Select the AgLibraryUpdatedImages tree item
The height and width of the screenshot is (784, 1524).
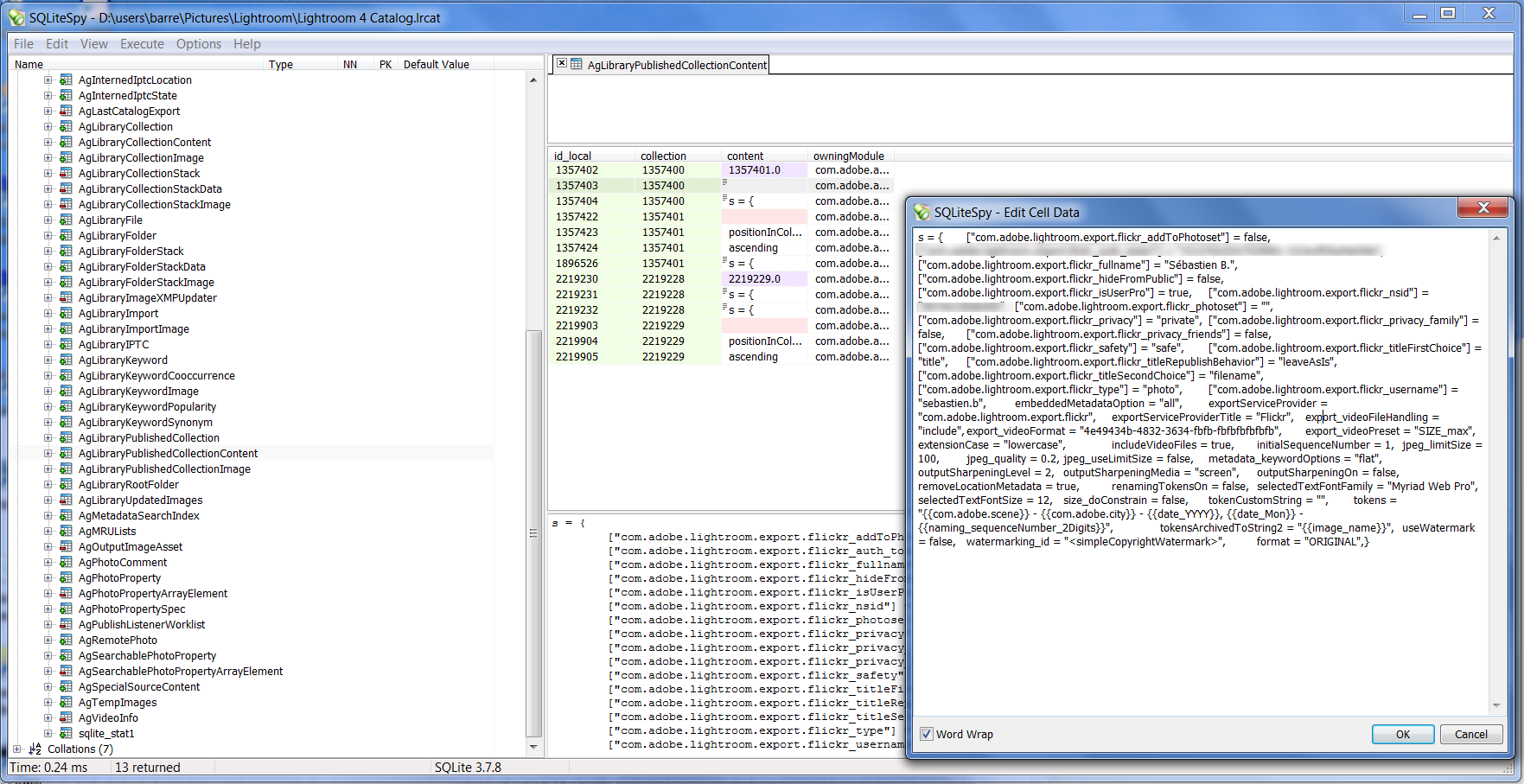click(x=141, y=500)
